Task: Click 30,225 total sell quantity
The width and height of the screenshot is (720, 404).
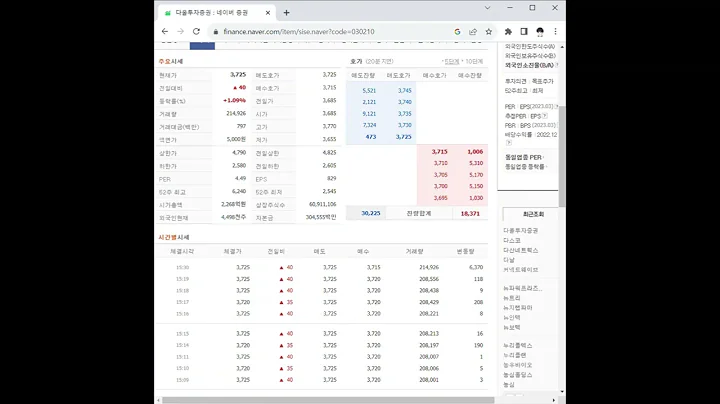Action: pos(371,213)
